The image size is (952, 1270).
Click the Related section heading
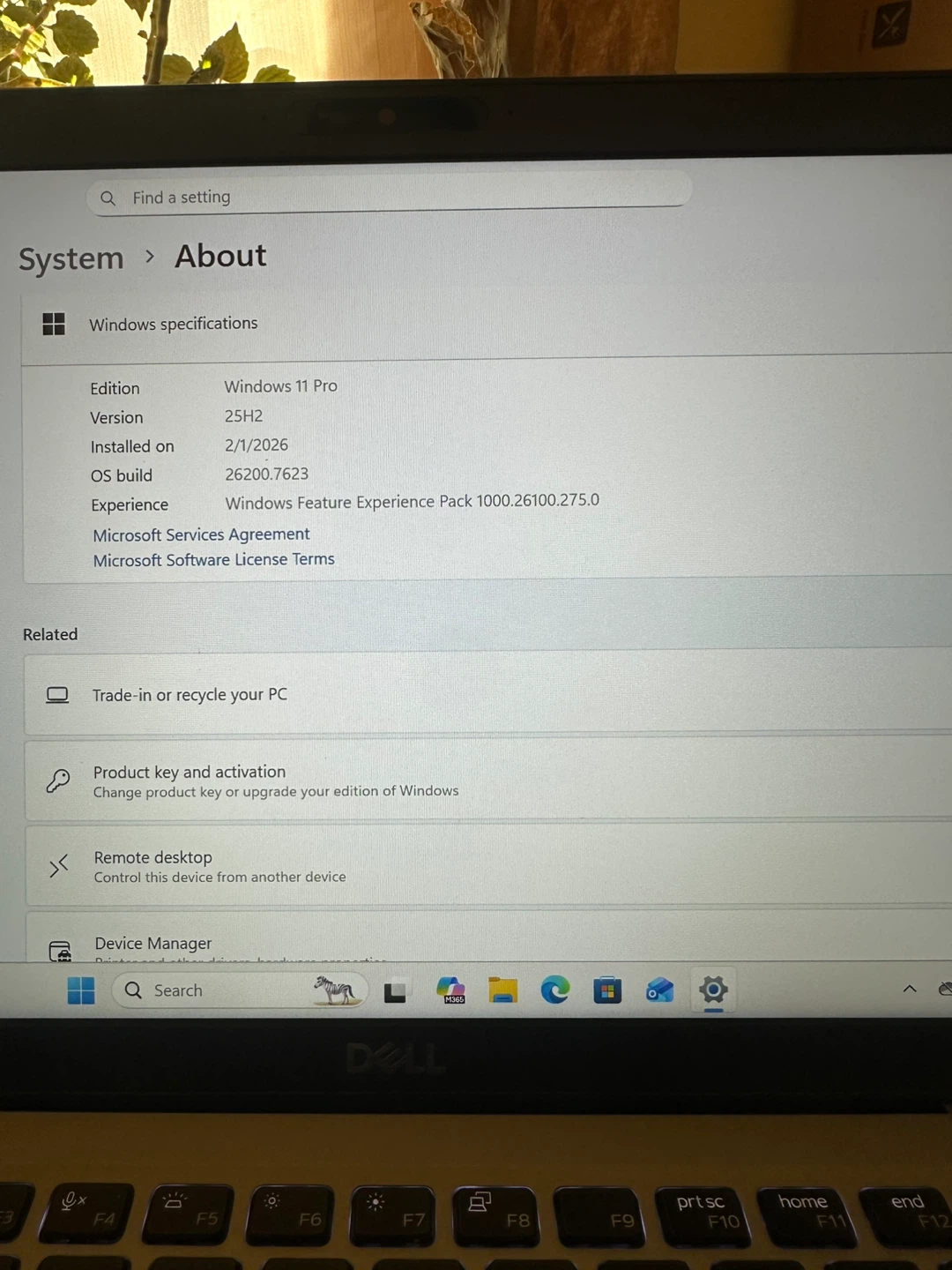tap(50, 634)
